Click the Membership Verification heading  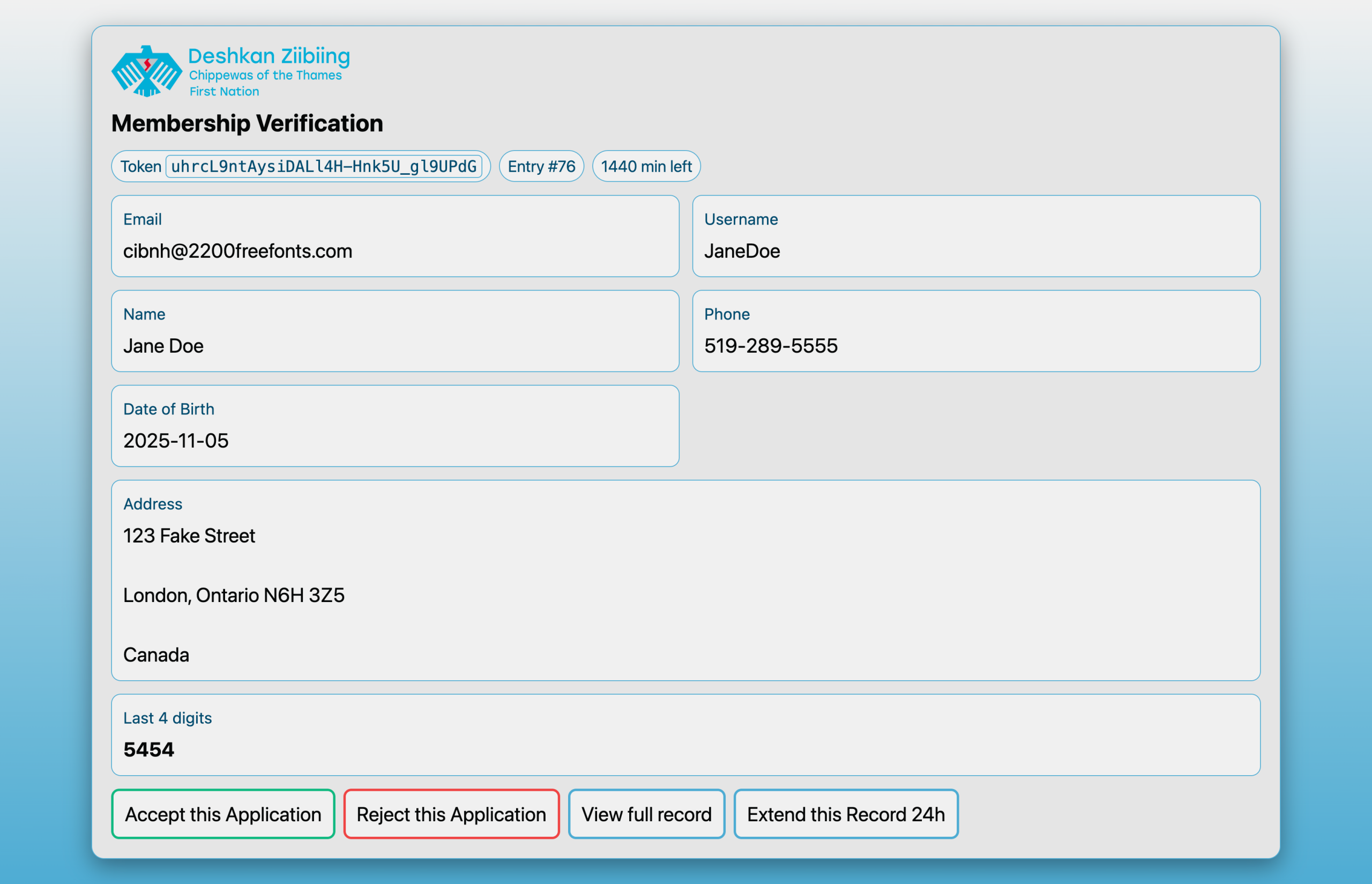[x=247, y=123]
